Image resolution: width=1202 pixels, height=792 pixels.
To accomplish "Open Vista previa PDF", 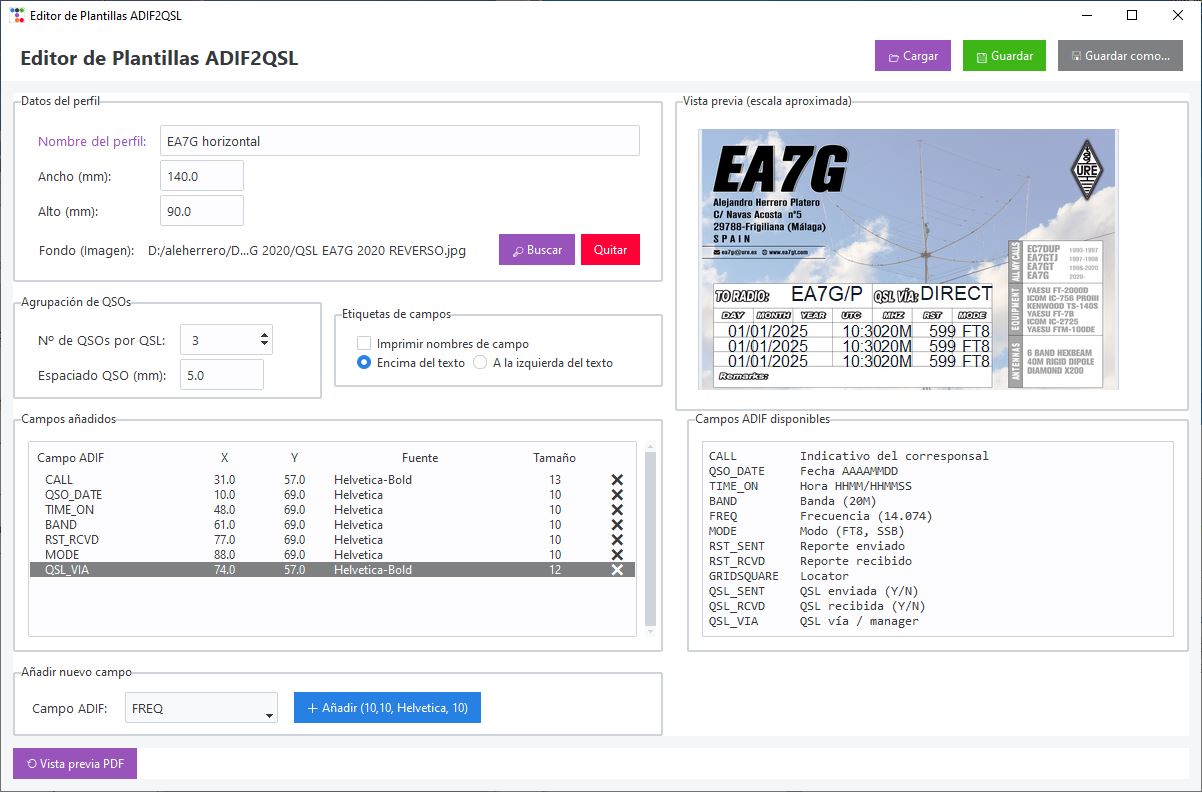I will point(75,764).
